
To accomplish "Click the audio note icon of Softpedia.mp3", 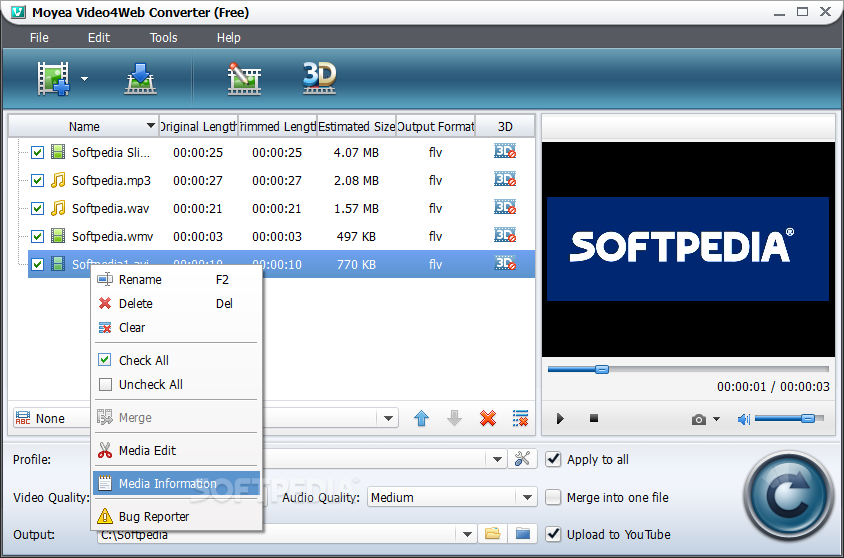I will 58,180.
